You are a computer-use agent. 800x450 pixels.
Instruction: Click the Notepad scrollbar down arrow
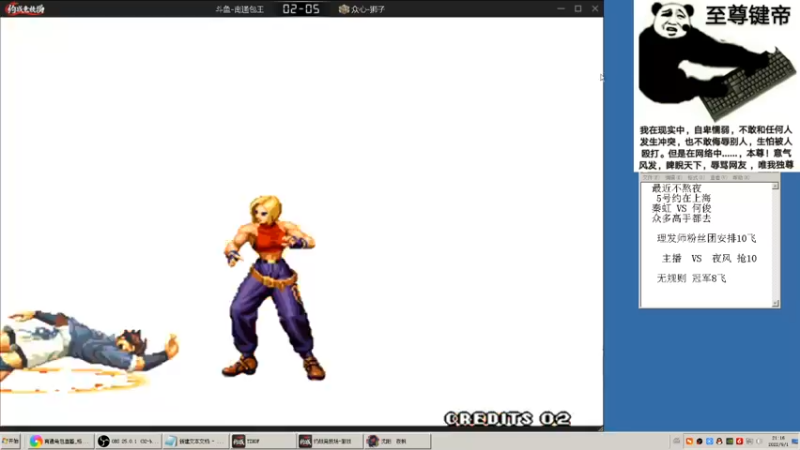pyautogui.click(x=775, y=304)
